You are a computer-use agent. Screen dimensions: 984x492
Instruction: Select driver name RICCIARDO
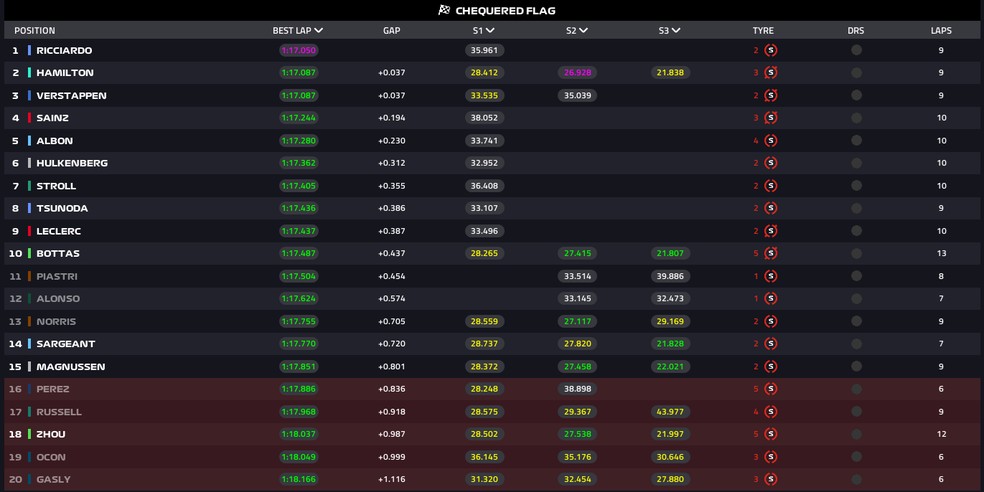tap(64, 50)
